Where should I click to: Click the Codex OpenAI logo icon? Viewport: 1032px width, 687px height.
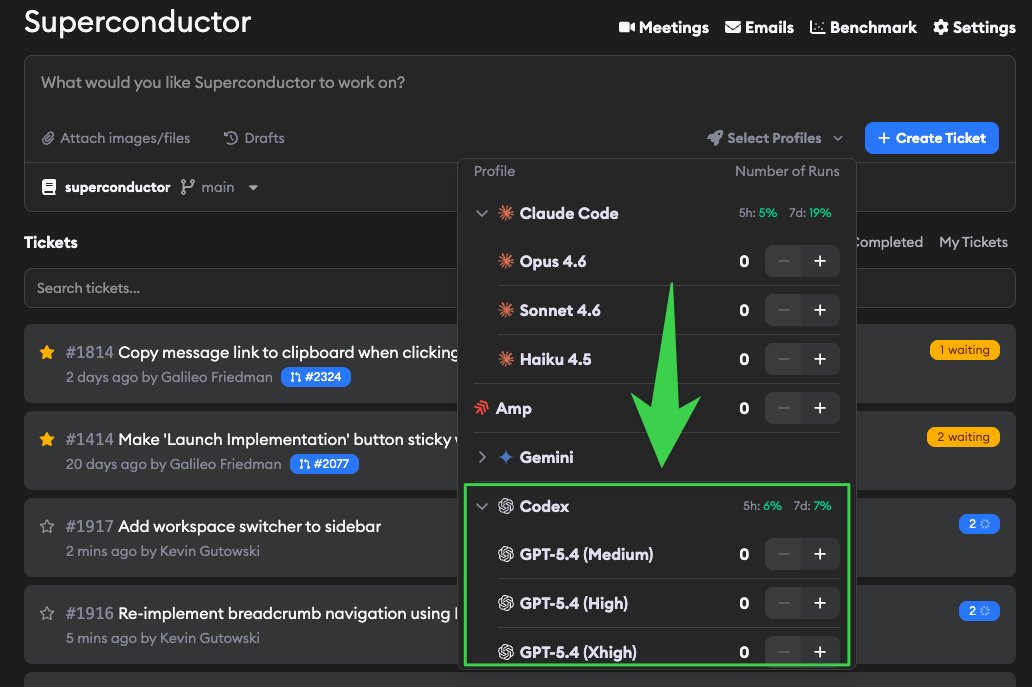(x=505, y=506)
